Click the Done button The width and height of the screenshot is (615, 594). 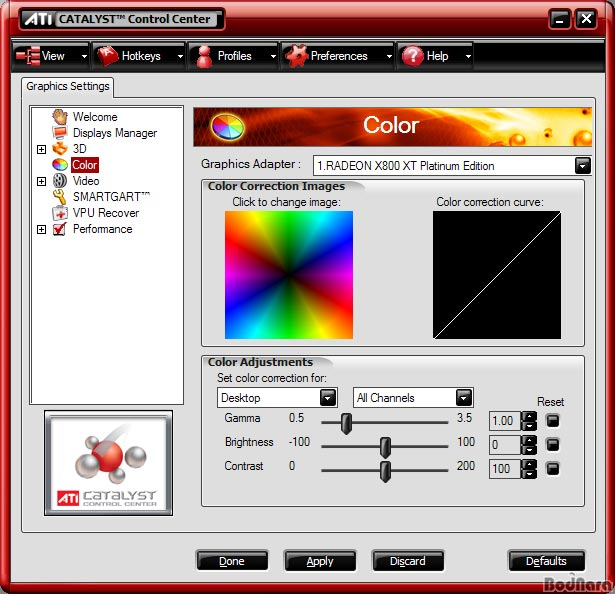coord(232,561)
